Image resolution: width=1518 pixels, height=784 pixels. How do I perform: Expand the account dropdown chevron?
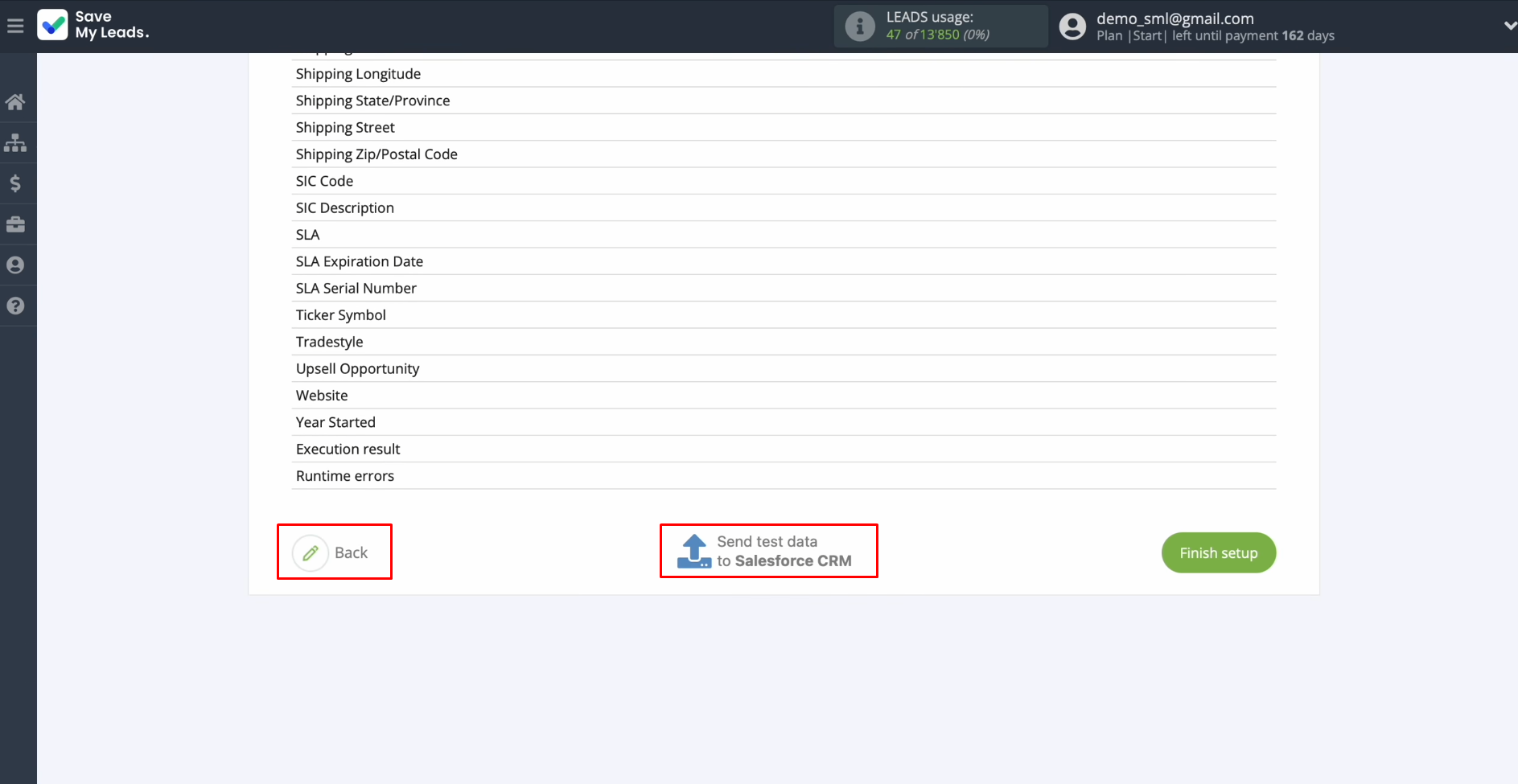pyautogui.click(x=1510, y=26)
